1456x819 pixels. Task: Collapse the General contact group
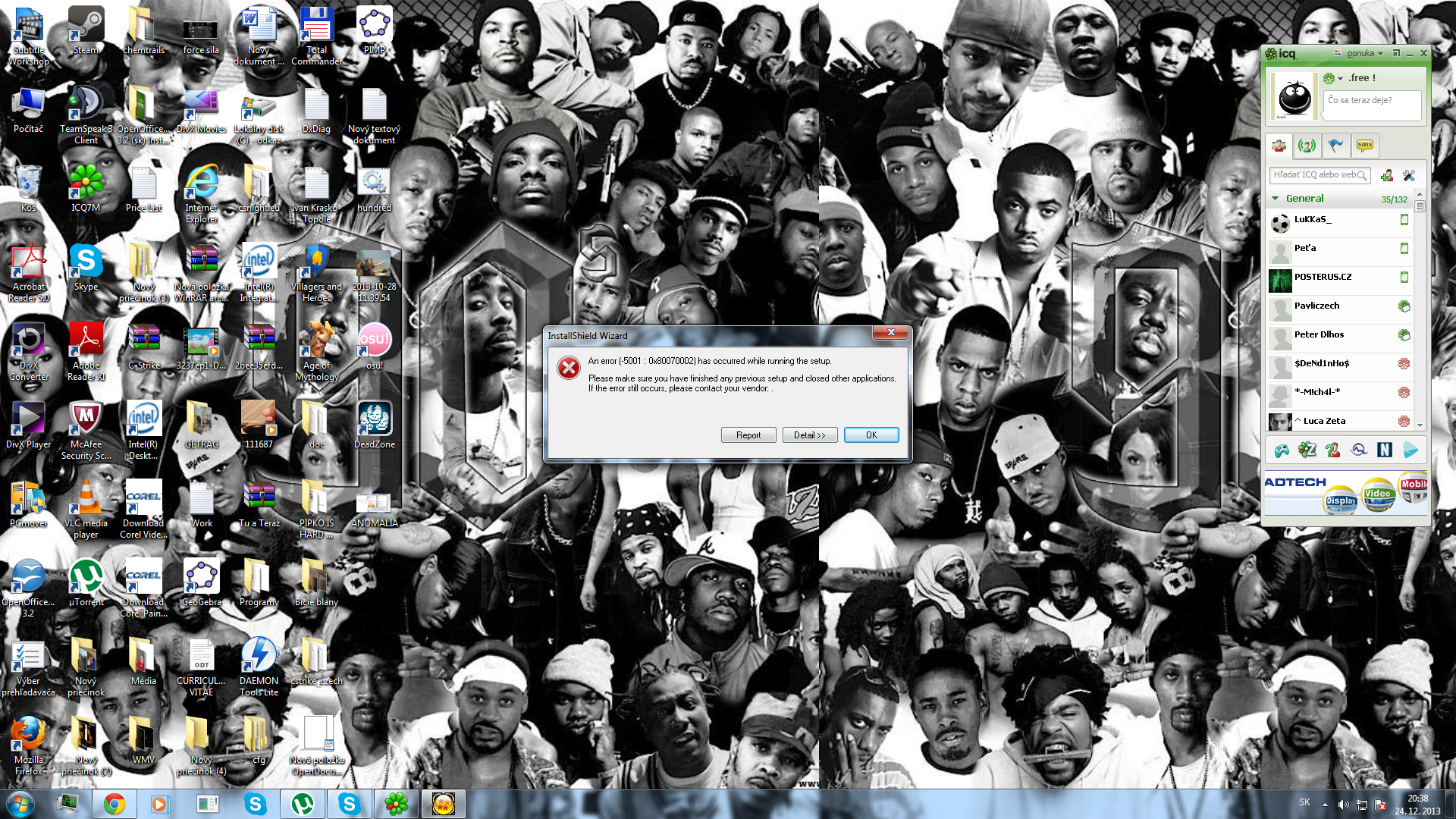point(1276,199)
